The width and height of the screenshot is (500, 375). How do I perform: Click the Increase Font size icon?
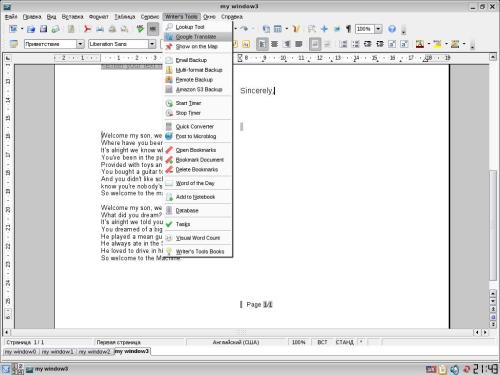point(392,44)
